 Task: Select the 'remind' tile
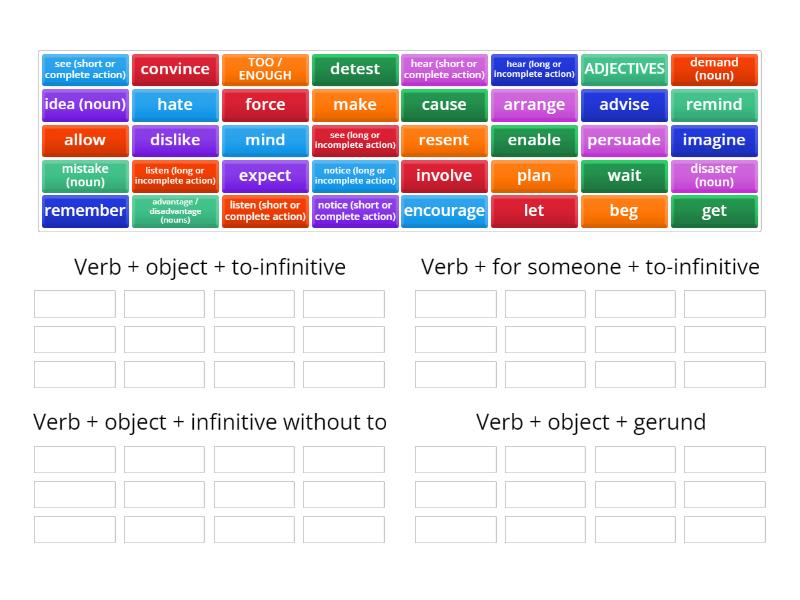coord(714,104)
